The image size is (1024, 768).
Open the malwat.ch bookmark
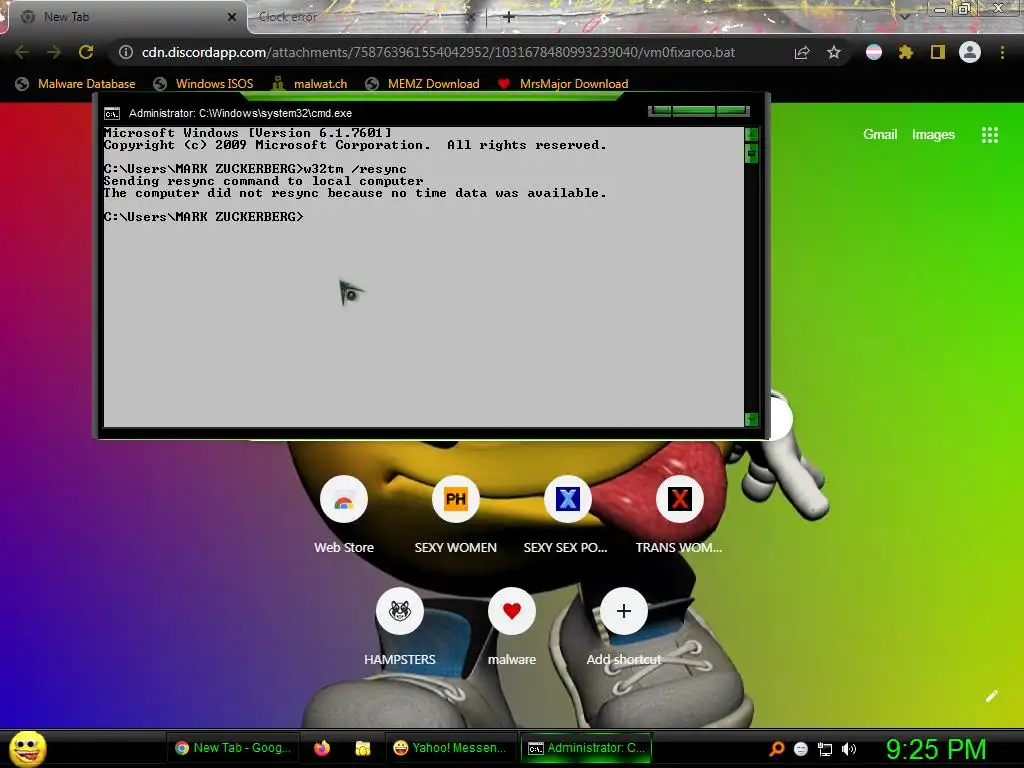pos(310,84)
